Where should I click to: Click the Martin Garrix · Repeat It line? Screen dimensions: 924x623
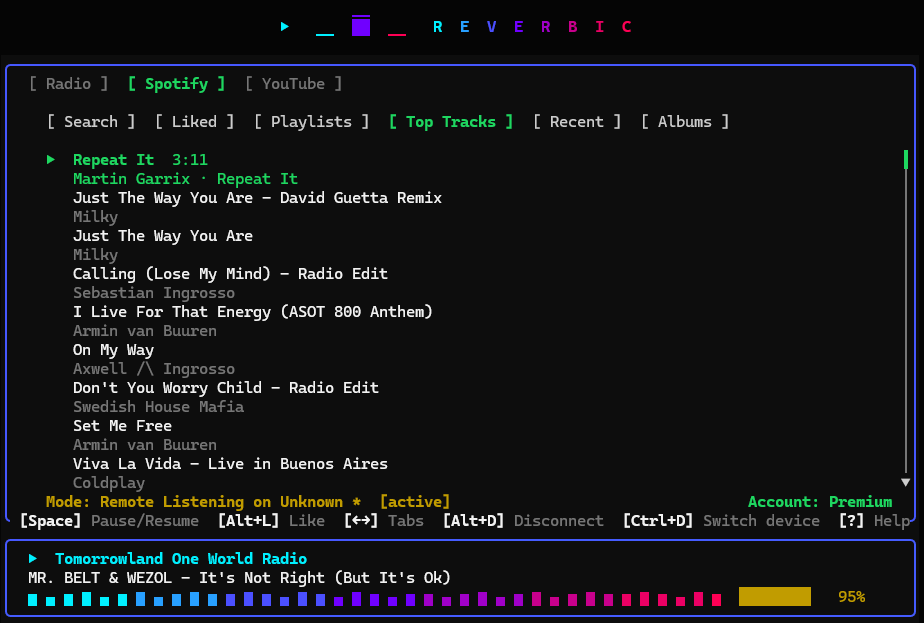[x=185, y=179]
